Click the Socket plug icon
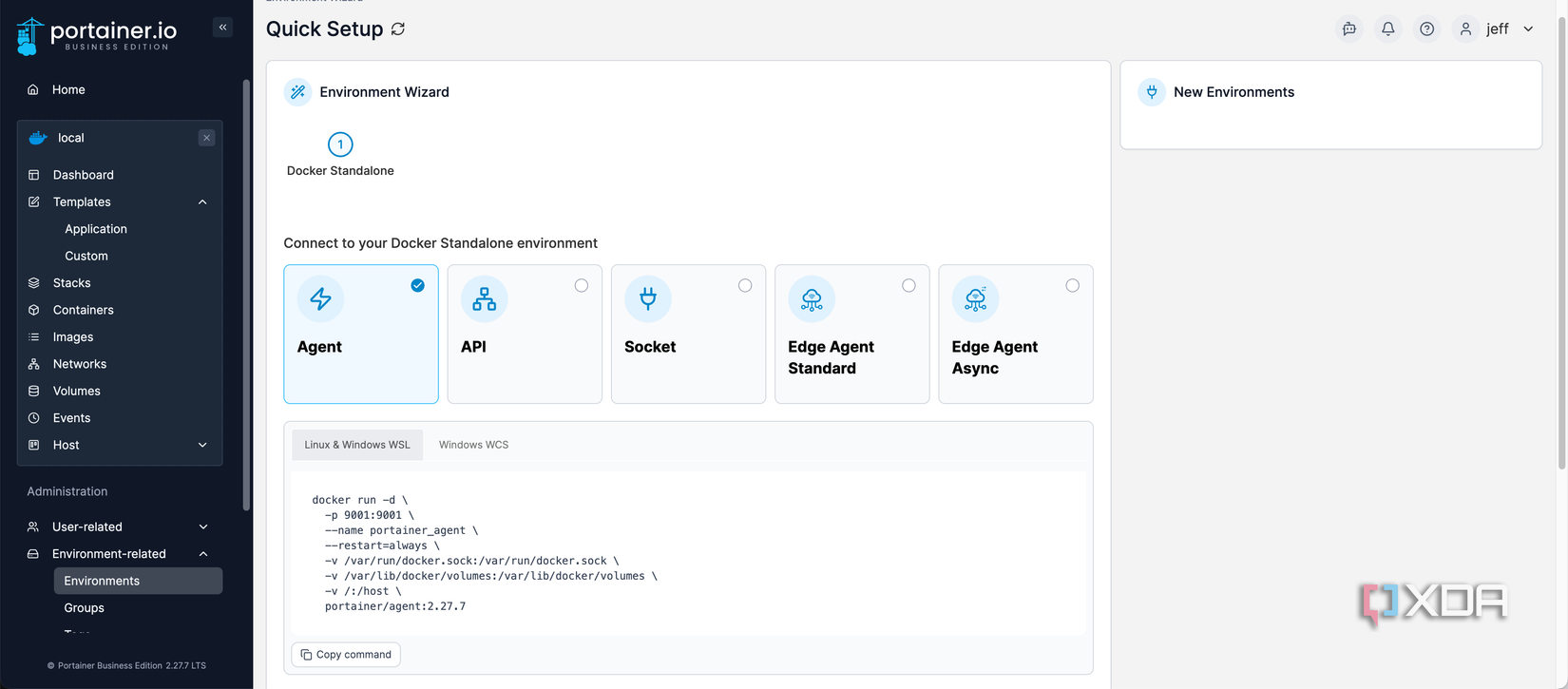 click(x=648, y=299)
